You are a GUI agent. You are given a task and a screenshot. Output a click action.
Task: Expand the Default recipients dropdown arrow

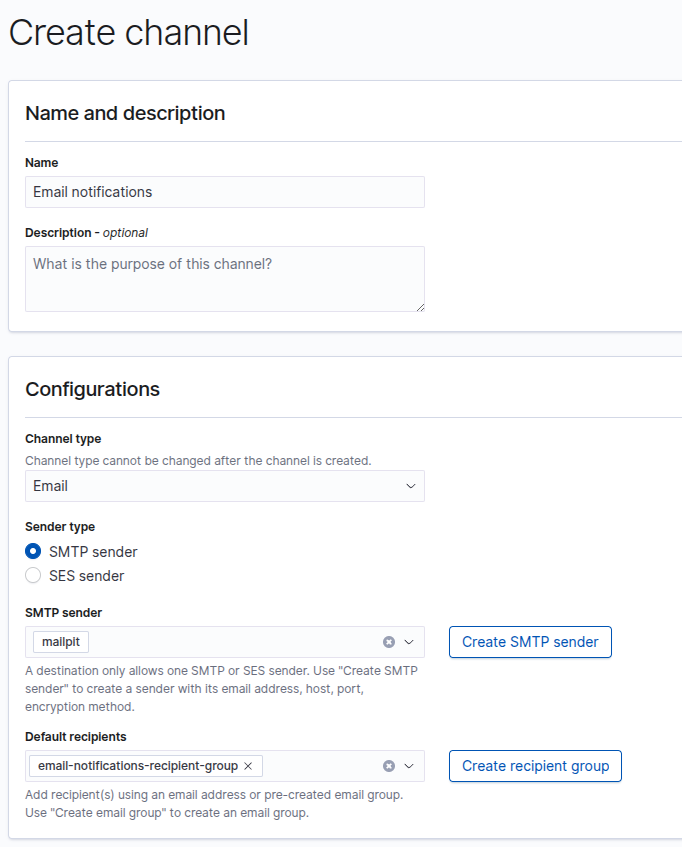409,766
